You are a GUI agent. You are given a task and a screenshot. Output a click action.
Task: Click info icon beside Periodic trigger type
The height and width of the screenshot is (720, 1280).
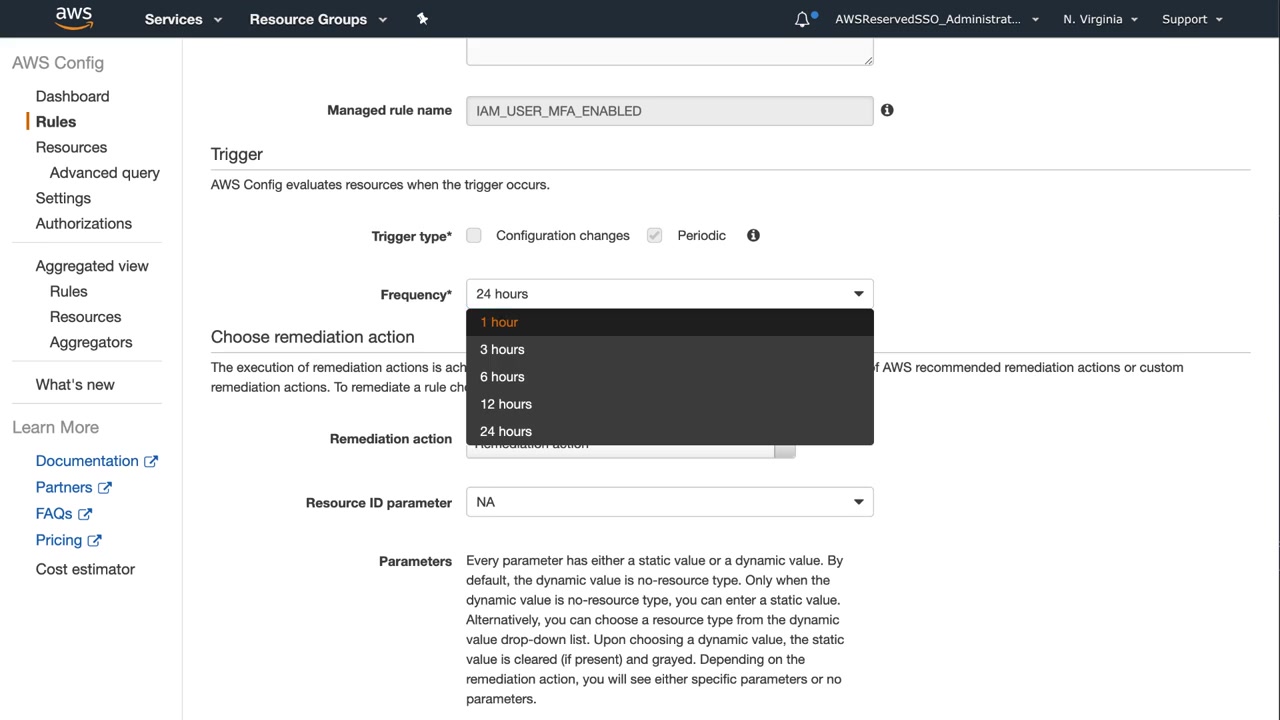point(753,235)
